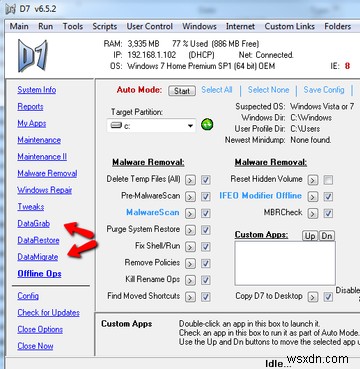
Task: Click the Auto Mode Start button
Action: tap(182, 91)
